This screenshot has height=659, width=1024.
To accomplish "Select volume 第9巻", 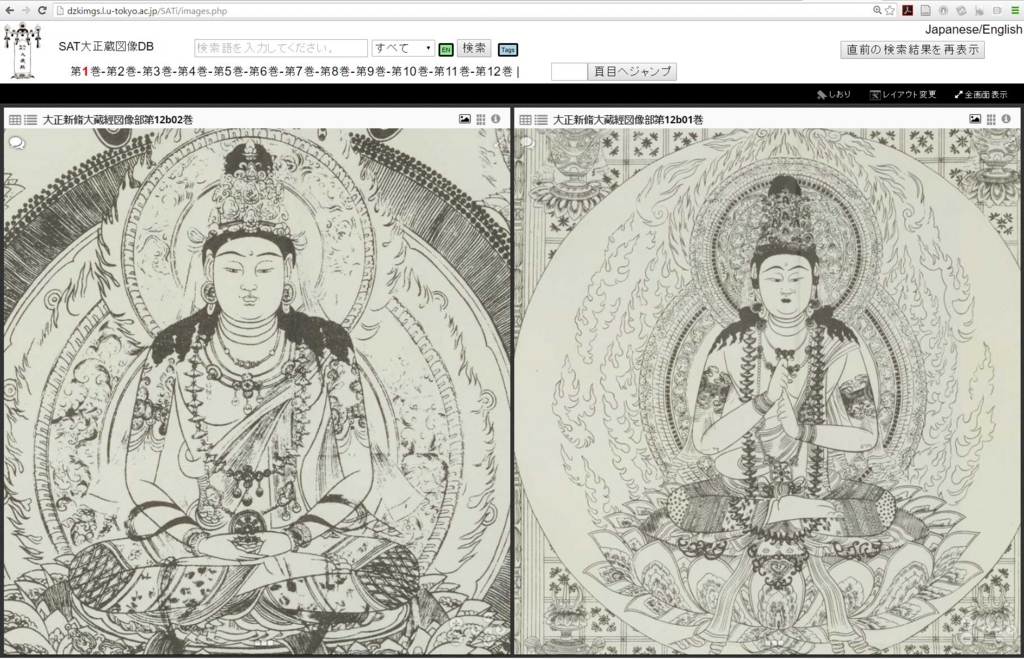I will pos(370,71).
